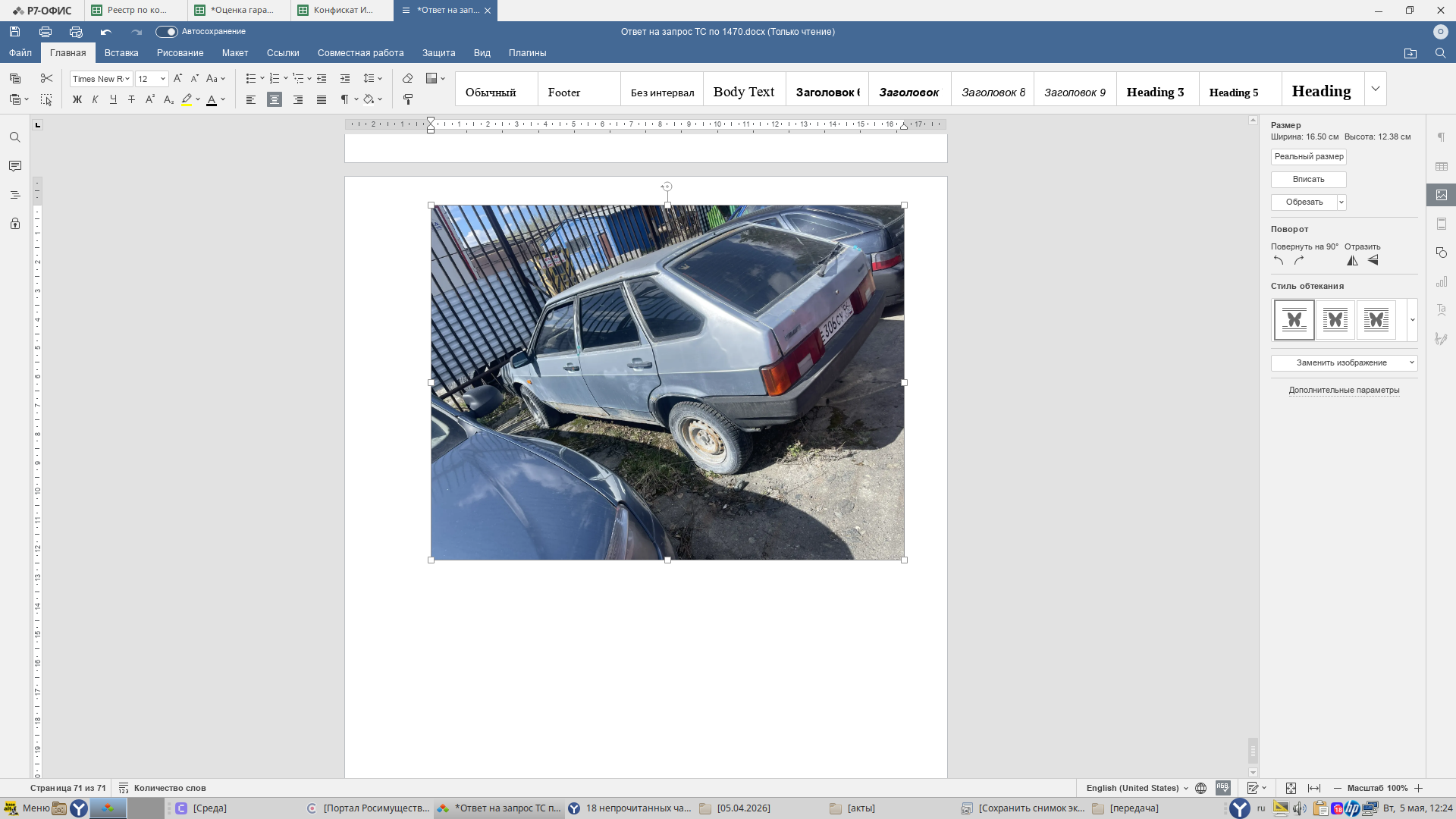Switch to the Конфискат document tab
Image resolution: width=1456 pixels, height=819 pixels.
click(342, 11)
